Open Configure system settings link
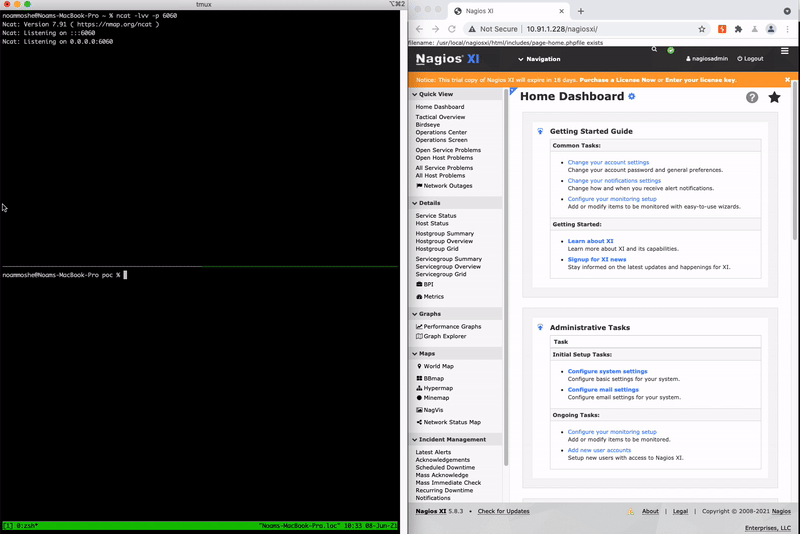 (x=607, y=371)
